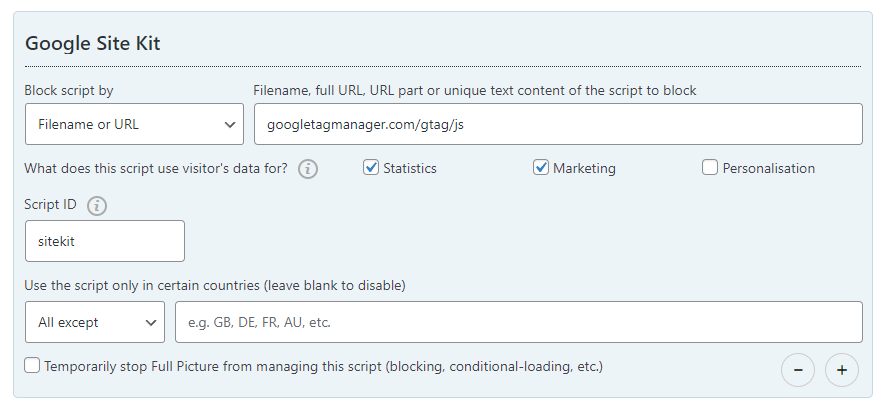This screenshot has height=408, width=885.
Task: Click the Filename, full URL description label
Action: (475, 90)
